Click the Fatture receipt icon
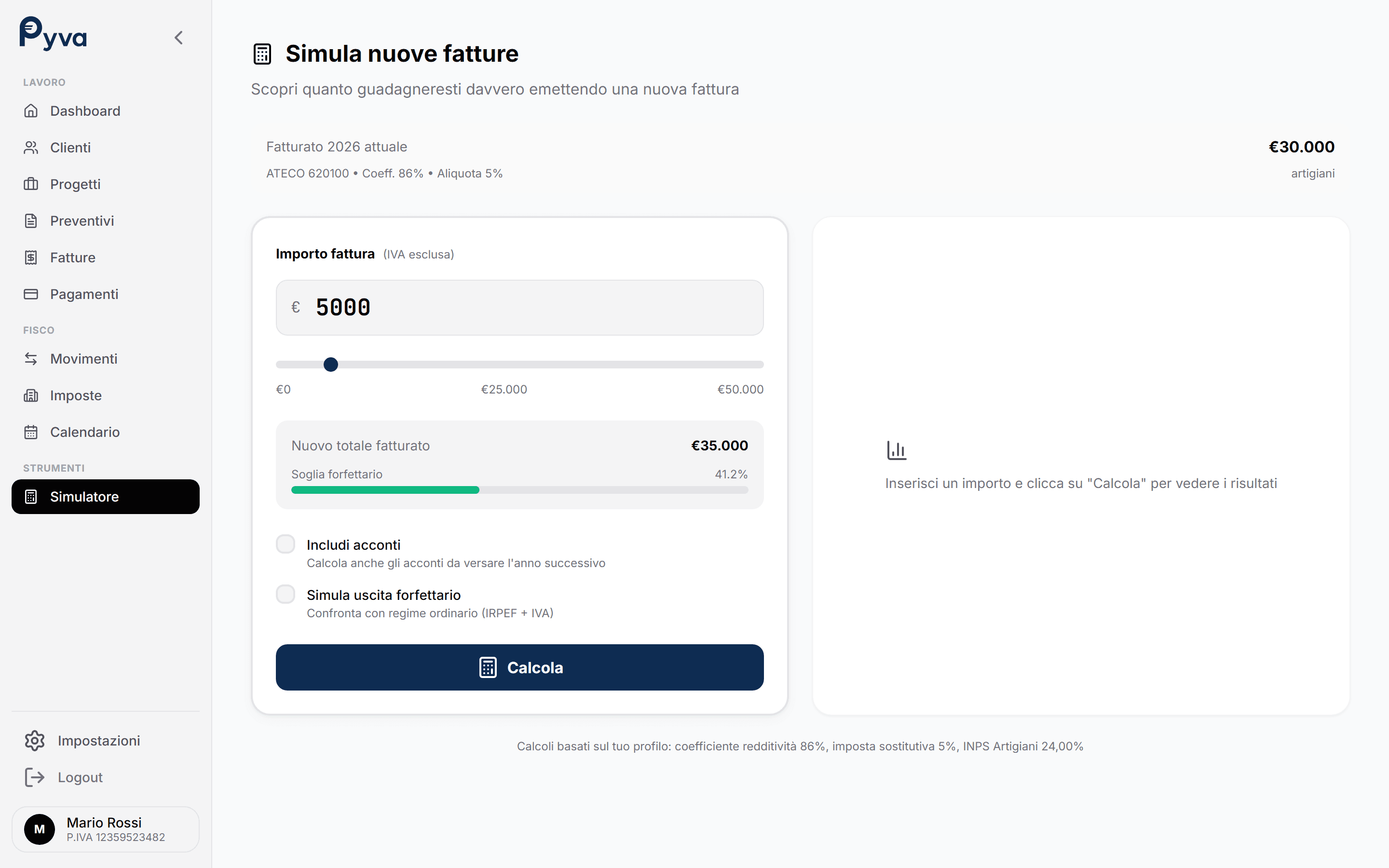Image resolution: width=1389 pixels, height=868 pixels. [x=31, y=258]
